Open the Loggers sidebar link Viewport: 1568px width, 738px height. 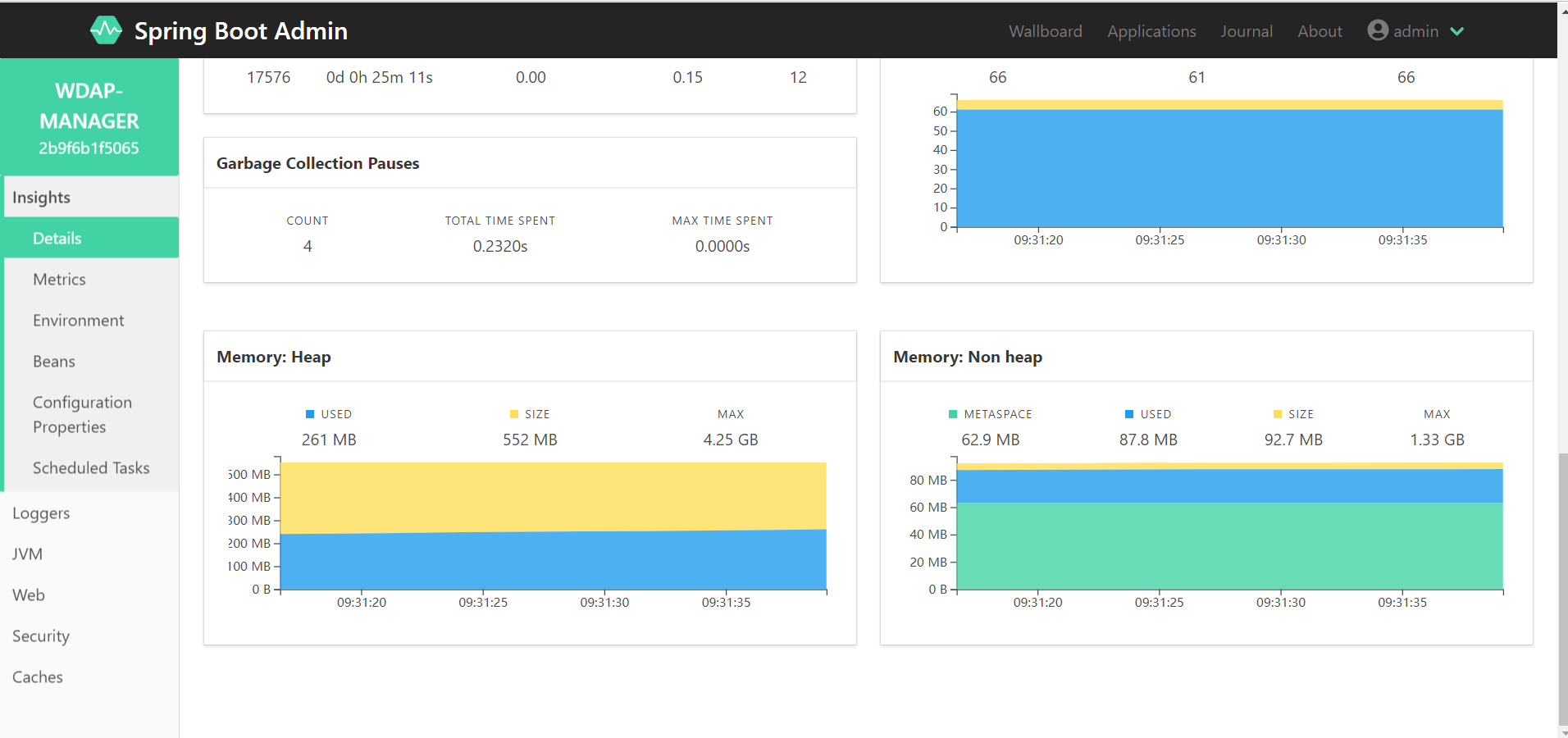click(x=89, y=512)
